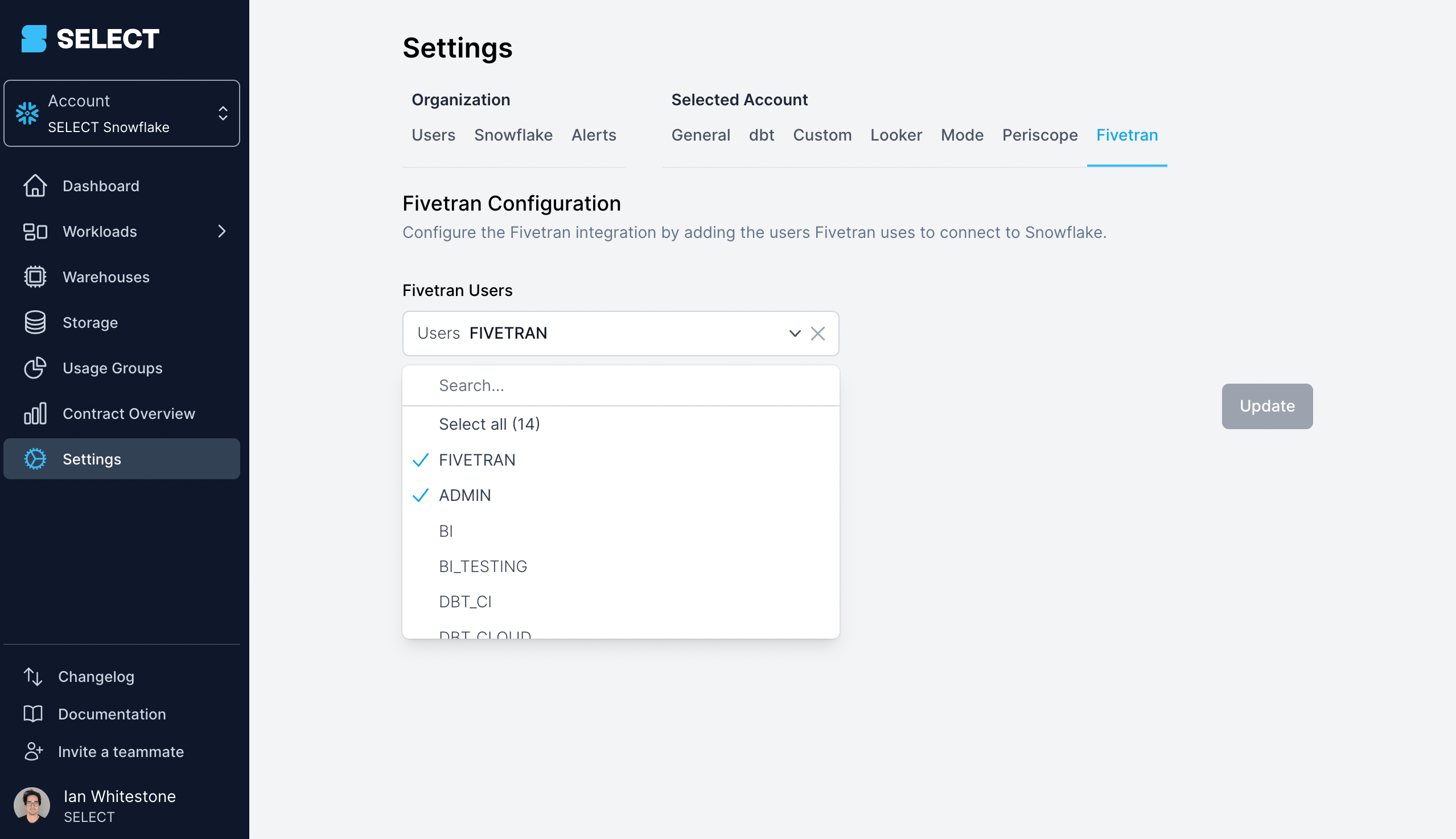Open Contract Overview
1456x839 pixels.
pos(129,413)
